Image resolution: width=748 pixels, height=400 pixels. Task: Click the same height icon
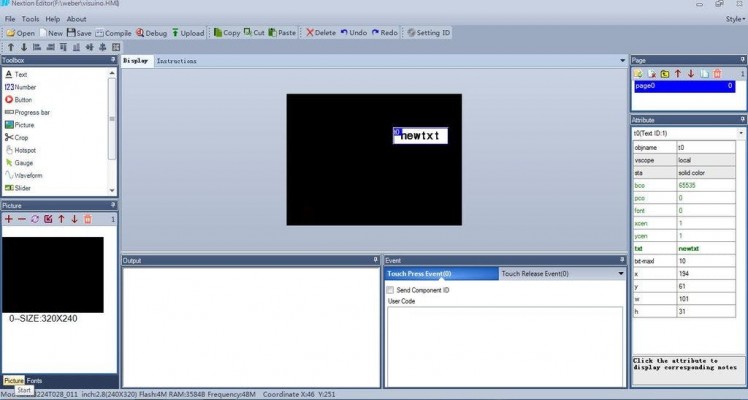103,47
